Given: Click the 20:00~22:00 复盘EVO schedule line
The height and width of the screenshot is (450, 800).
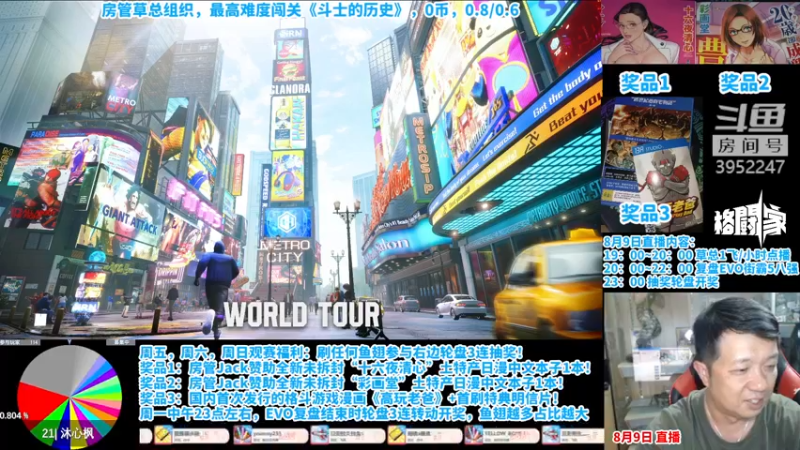Looking at the screenshot, I should click(x=701, y=268).
